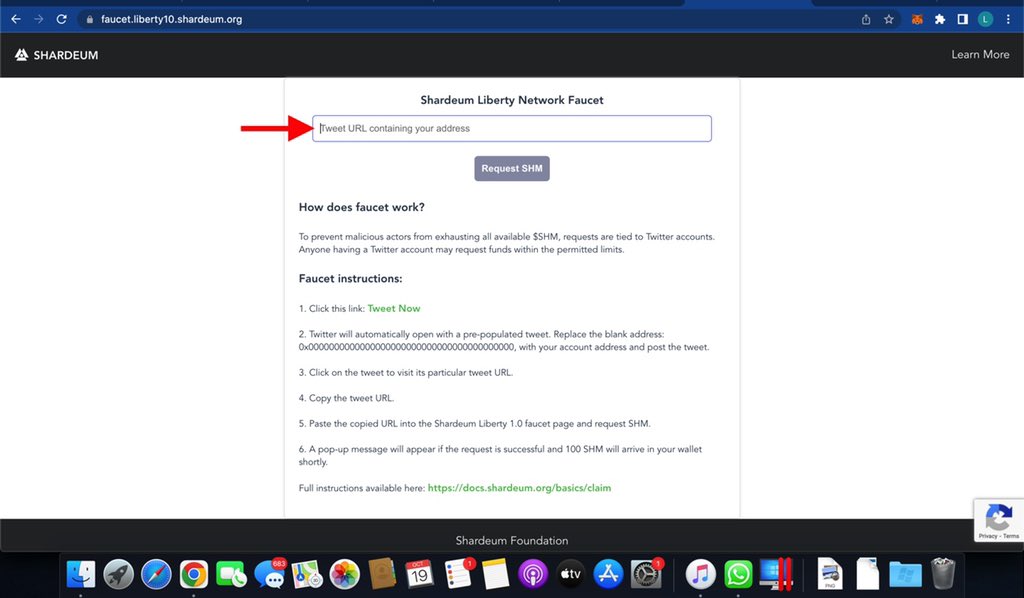Click the blank 0x000 address text
Image resolution: width=1024 pixels, height=598 pixels.
(406, 347)
